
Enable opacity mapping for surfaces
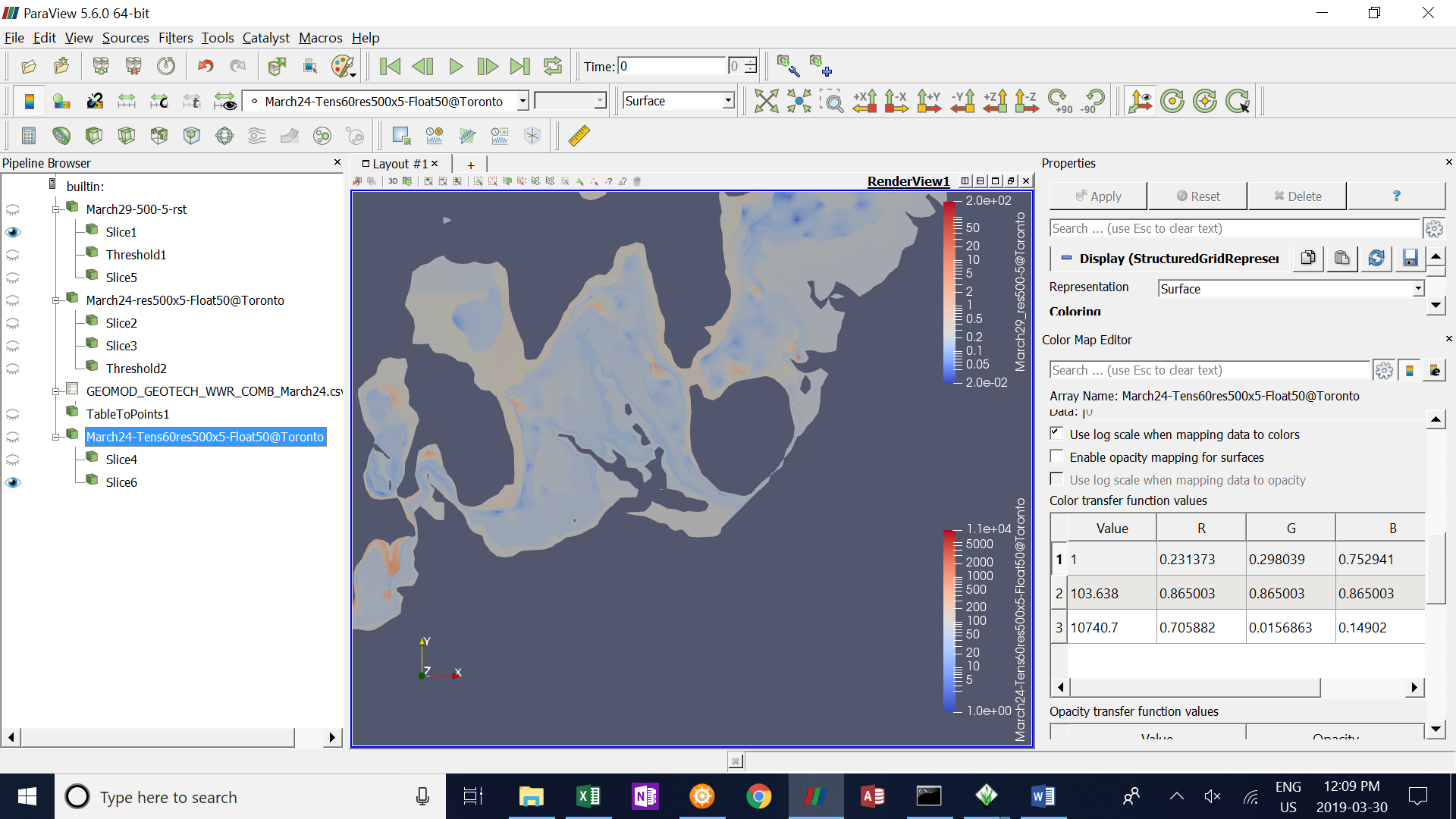tap(1056, 457)
